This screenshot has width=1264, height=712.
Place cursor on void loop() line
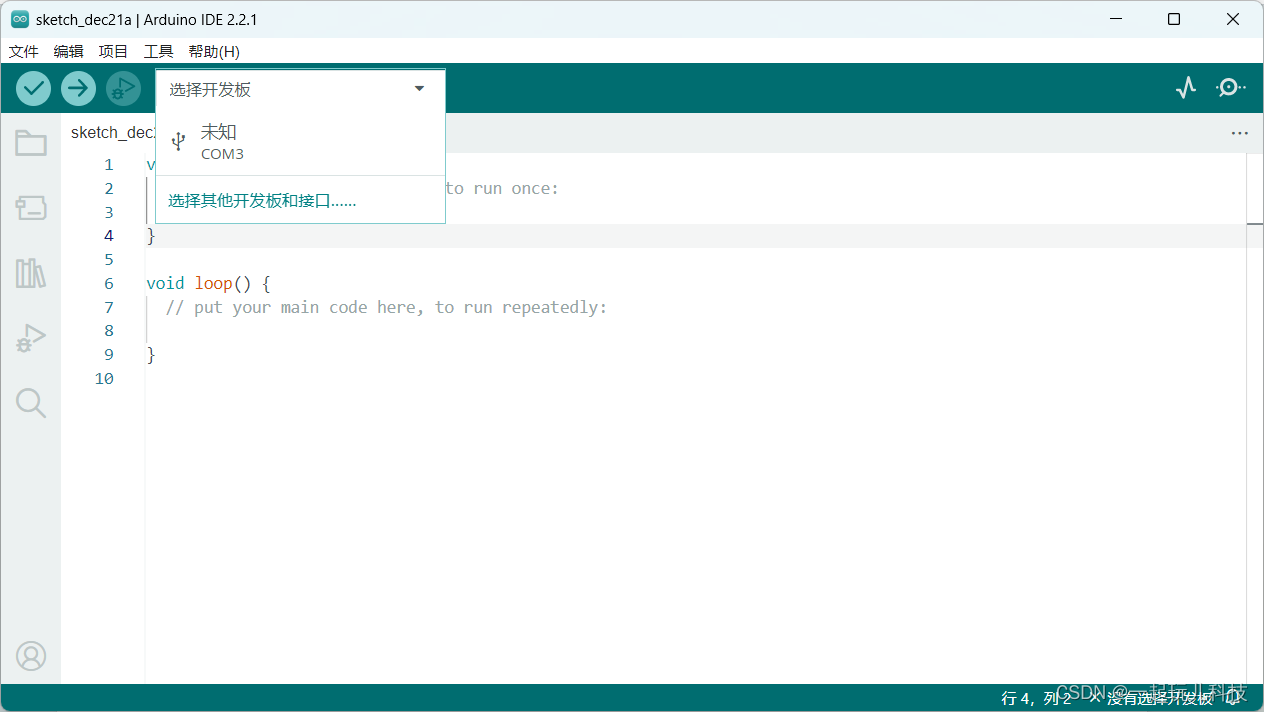tap(208, 283)
